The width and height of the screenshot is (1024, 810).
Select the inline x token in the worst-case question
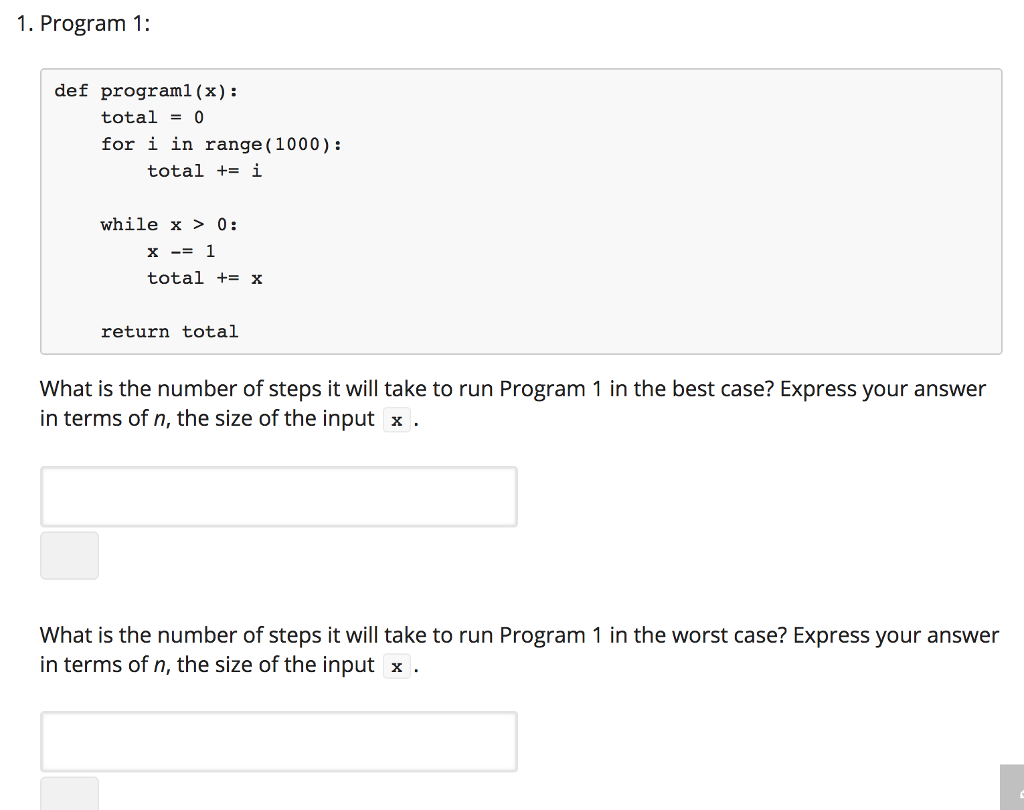pos(396,665)
